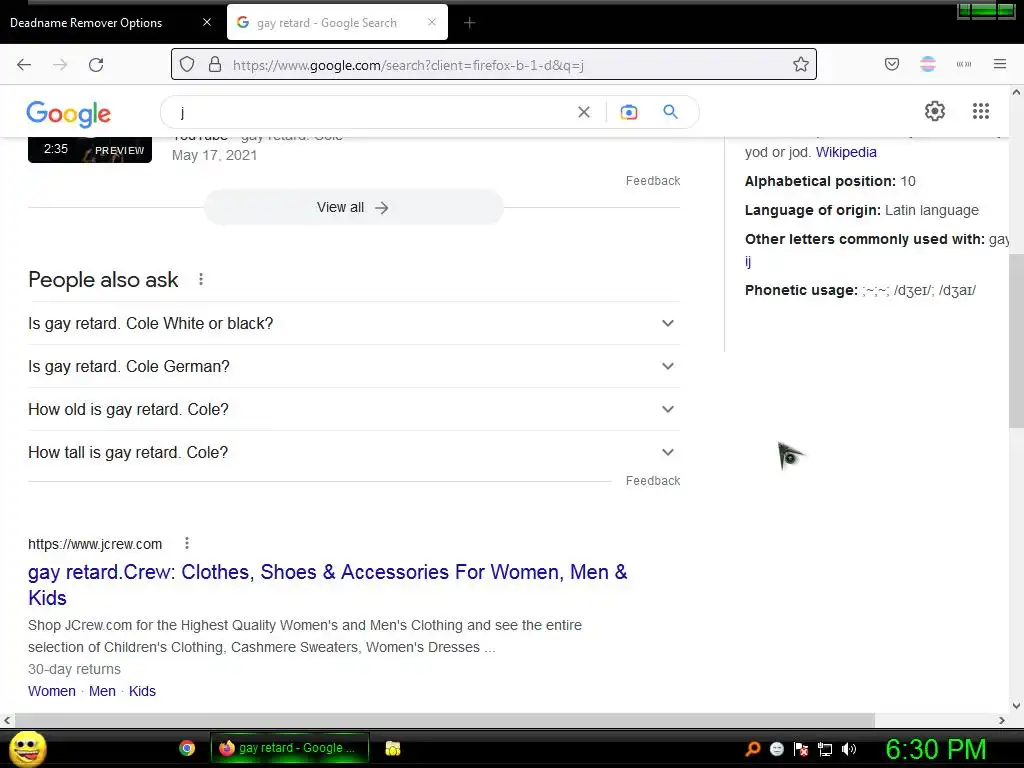Open the volume speaker tray icon
The height and width of the screenshot is (768, 1024).
click(849, 749)
